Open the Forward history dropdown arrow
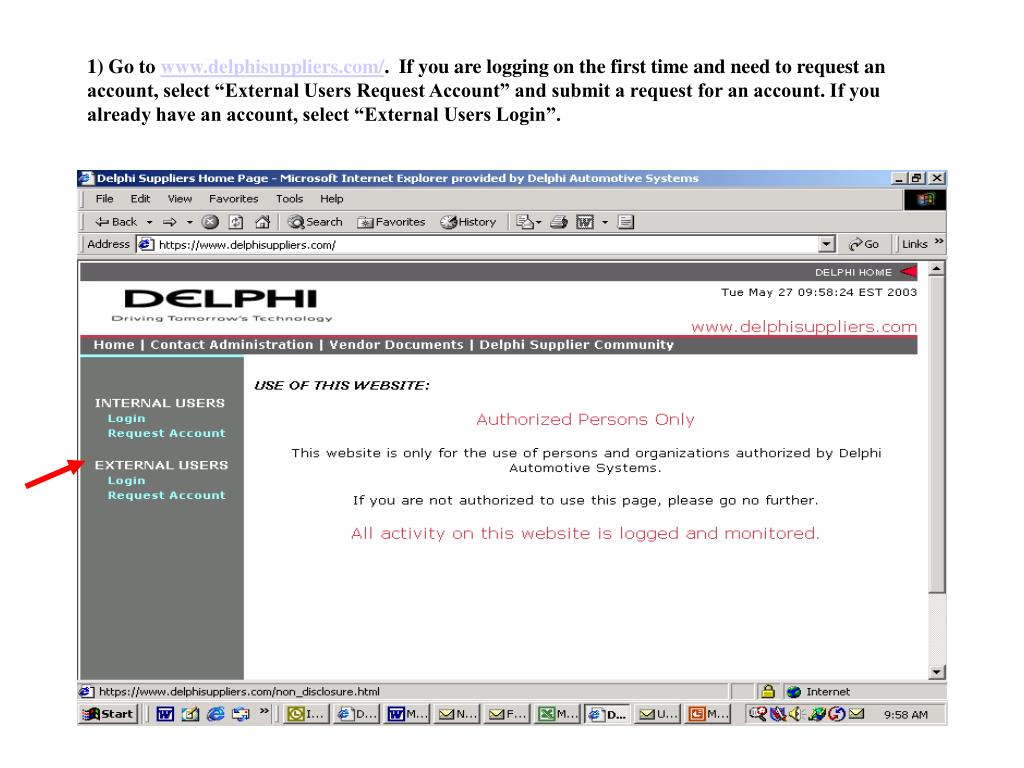This screenshot has height=768, width=1024. 189,222
